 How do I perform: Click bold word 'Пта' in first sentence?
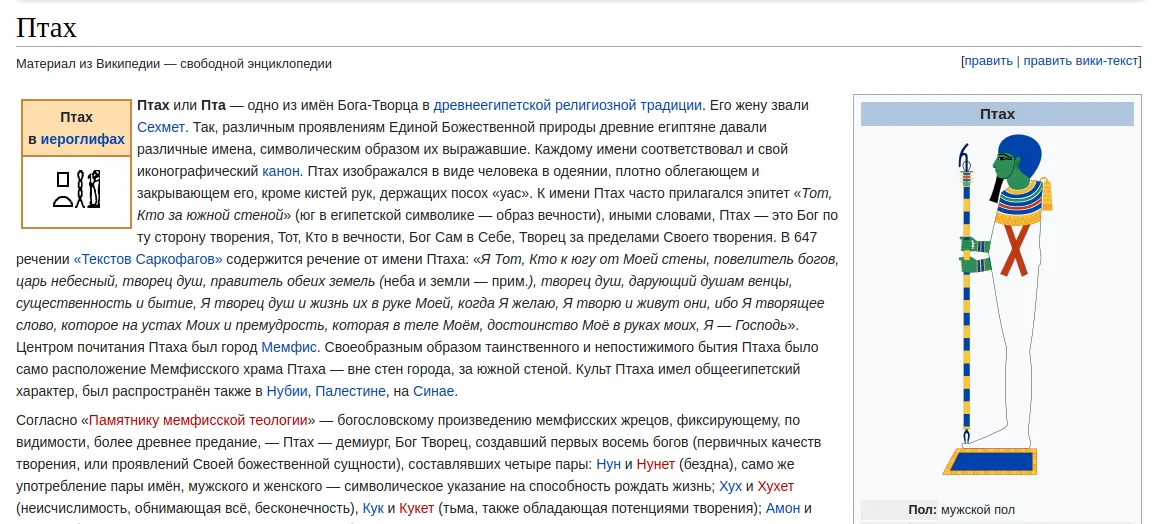(x=214, y=105)
